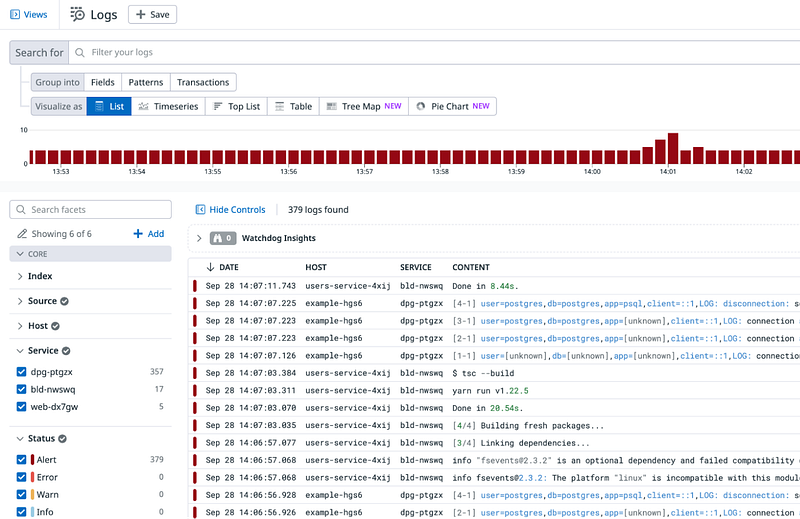Click the Info blue color marker

click(33, 512)
